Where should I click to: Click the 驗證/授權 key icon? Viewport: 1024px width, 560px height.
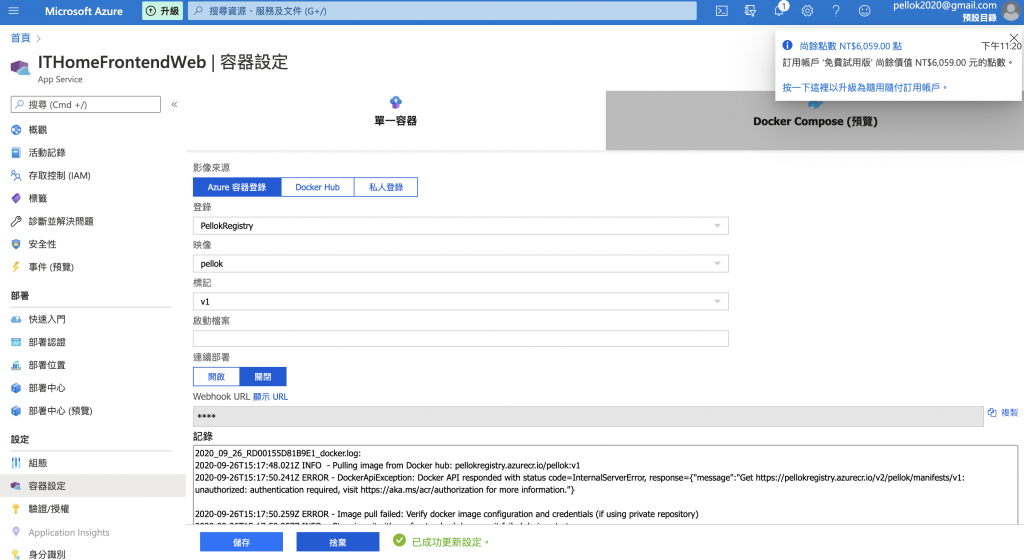(x=16, y=508)
